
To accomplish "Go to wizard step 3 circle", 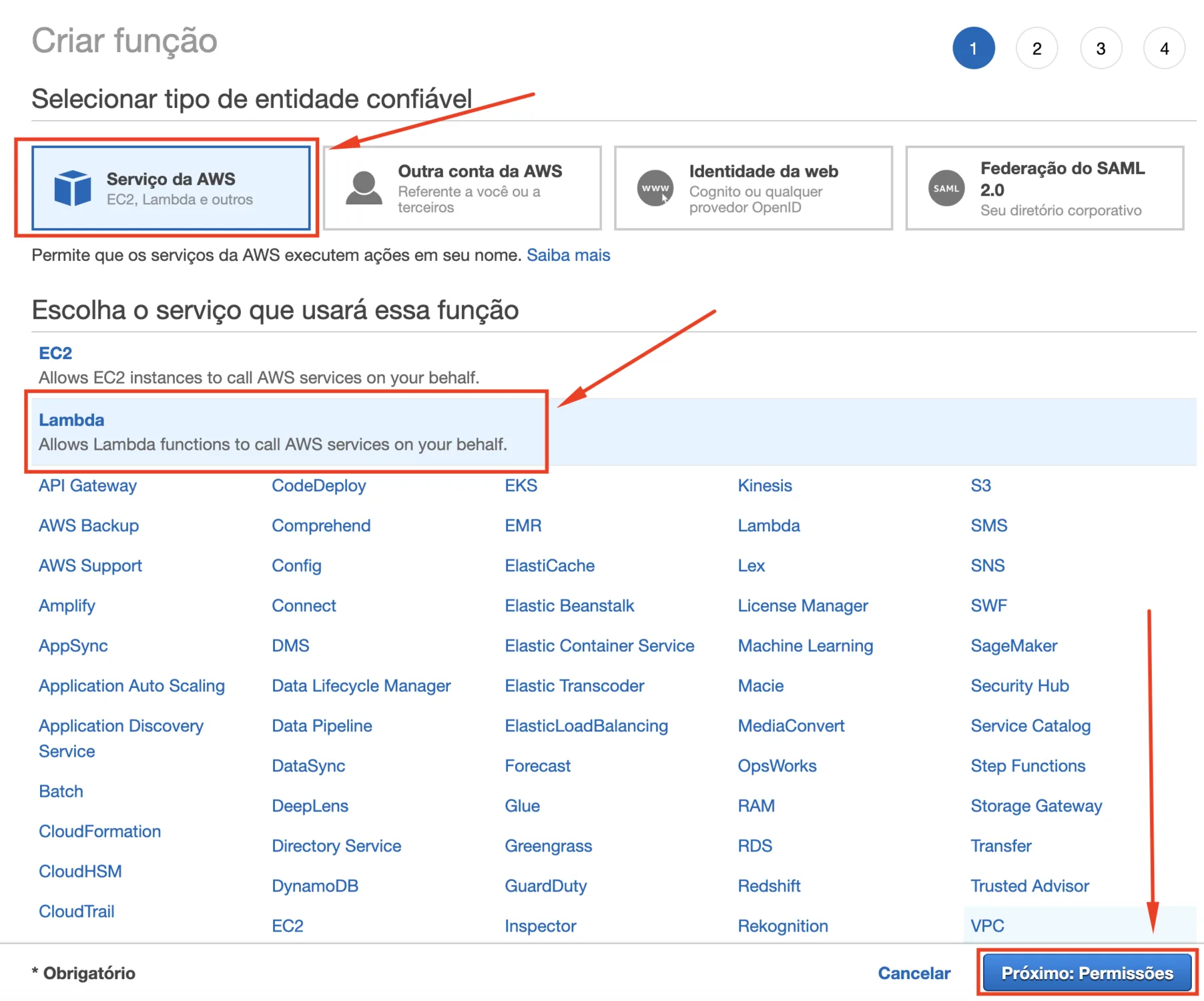I will pyautogui.click(x=1101, y=48).
